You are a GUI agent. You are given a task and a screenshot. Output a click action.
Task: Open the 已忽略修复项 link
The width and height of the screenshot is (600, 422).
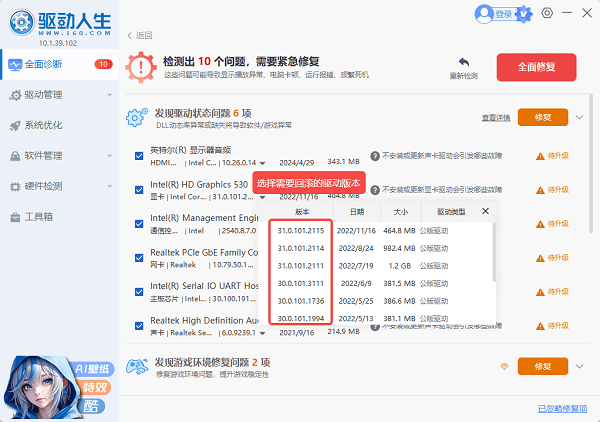pyautogui.click(x=562, y=409)
